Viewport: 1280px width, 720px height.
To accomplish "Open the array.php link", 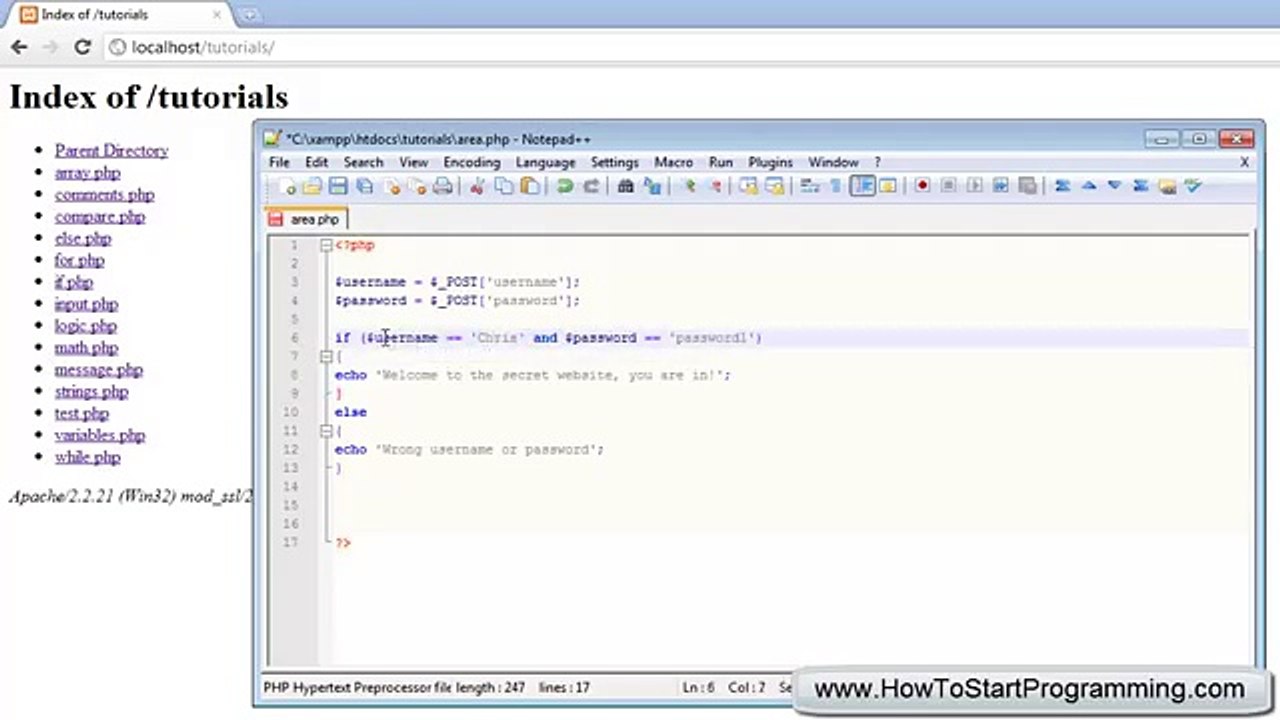I will (x=87, y=173).
